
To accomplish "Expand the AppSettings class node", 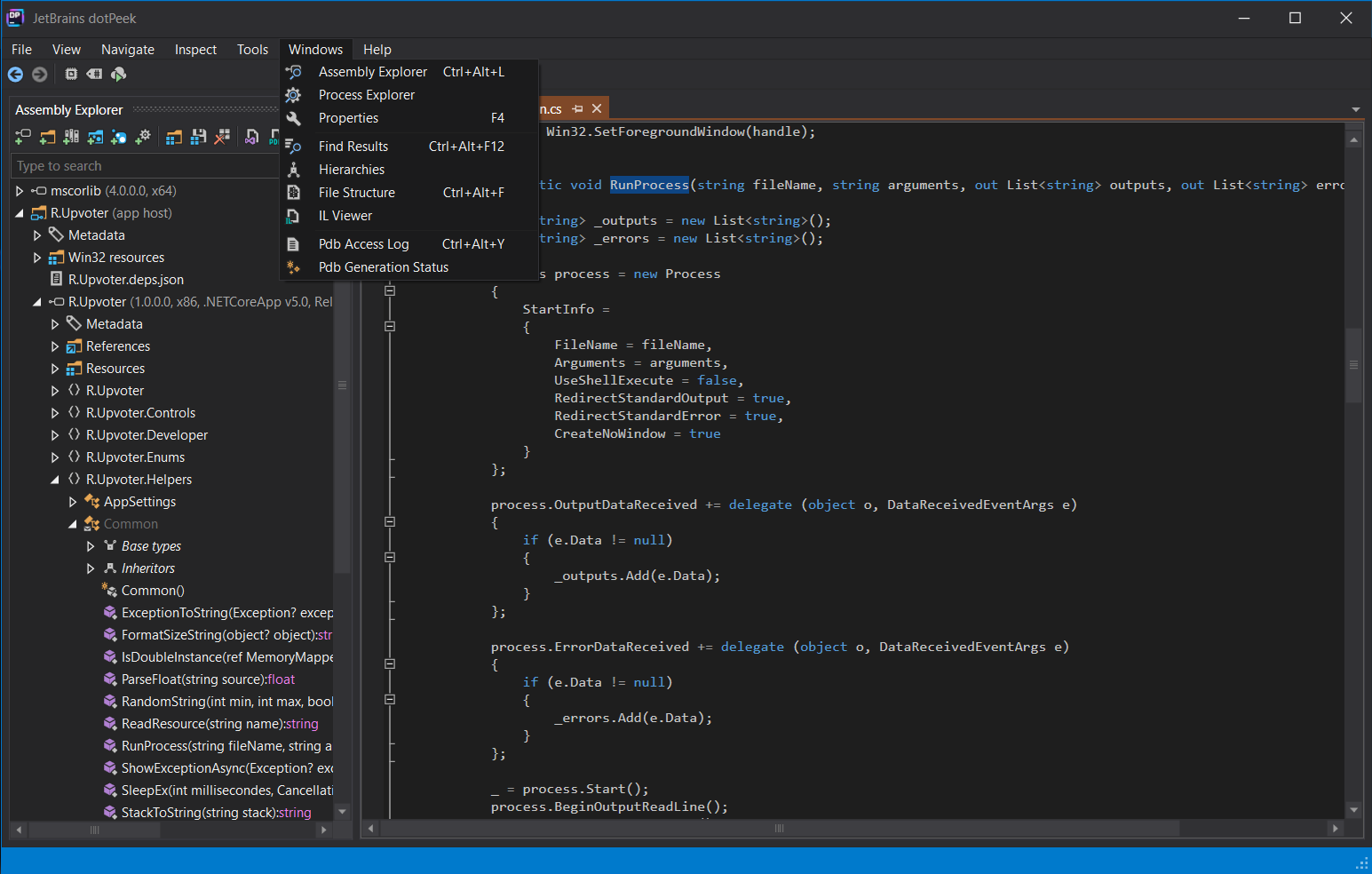I will point(73,502).
